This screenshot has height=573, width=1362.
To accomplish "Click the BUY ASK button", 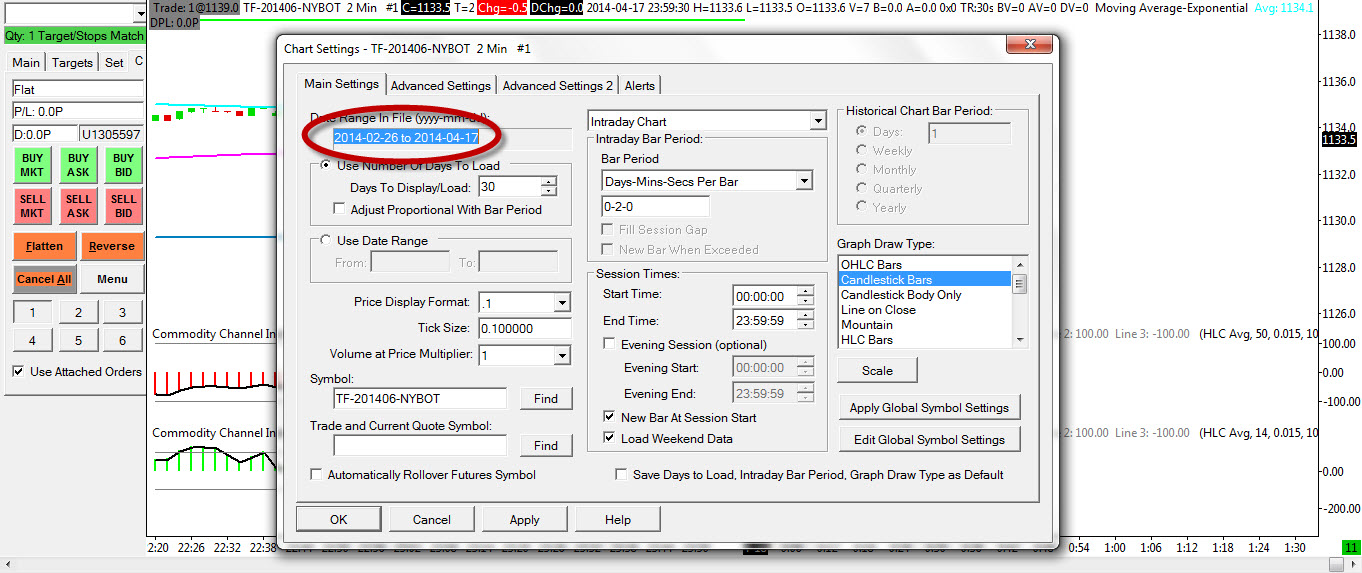I will click(78, 165).
